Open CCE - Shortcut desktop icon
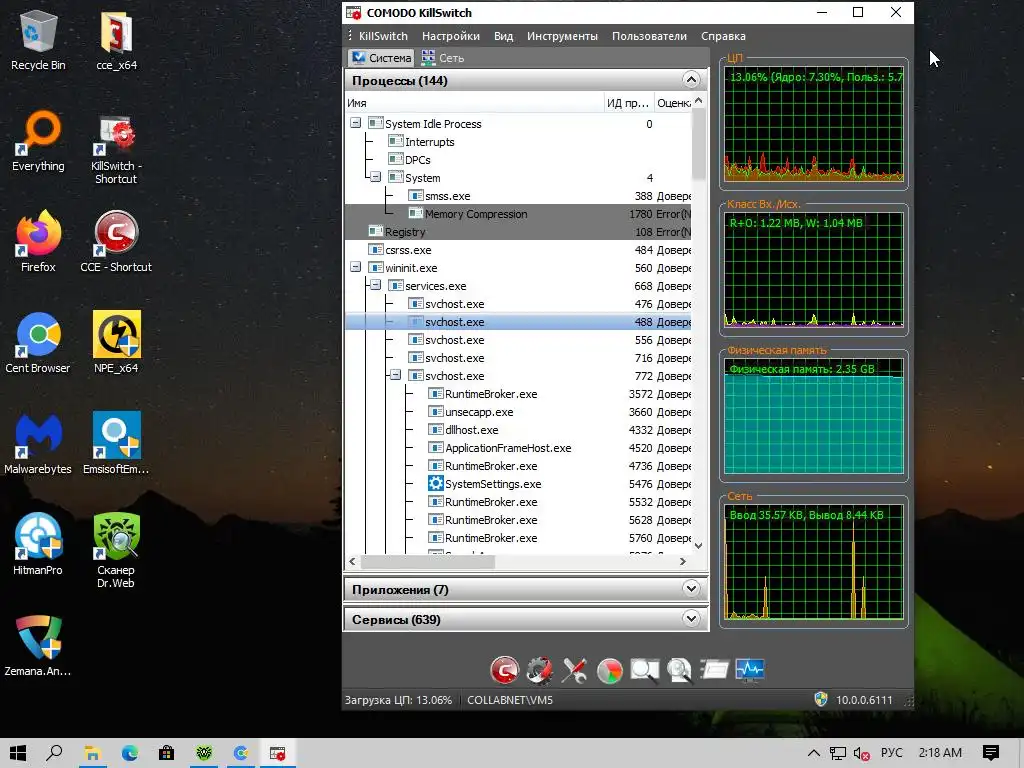 (x=116, y=242)
